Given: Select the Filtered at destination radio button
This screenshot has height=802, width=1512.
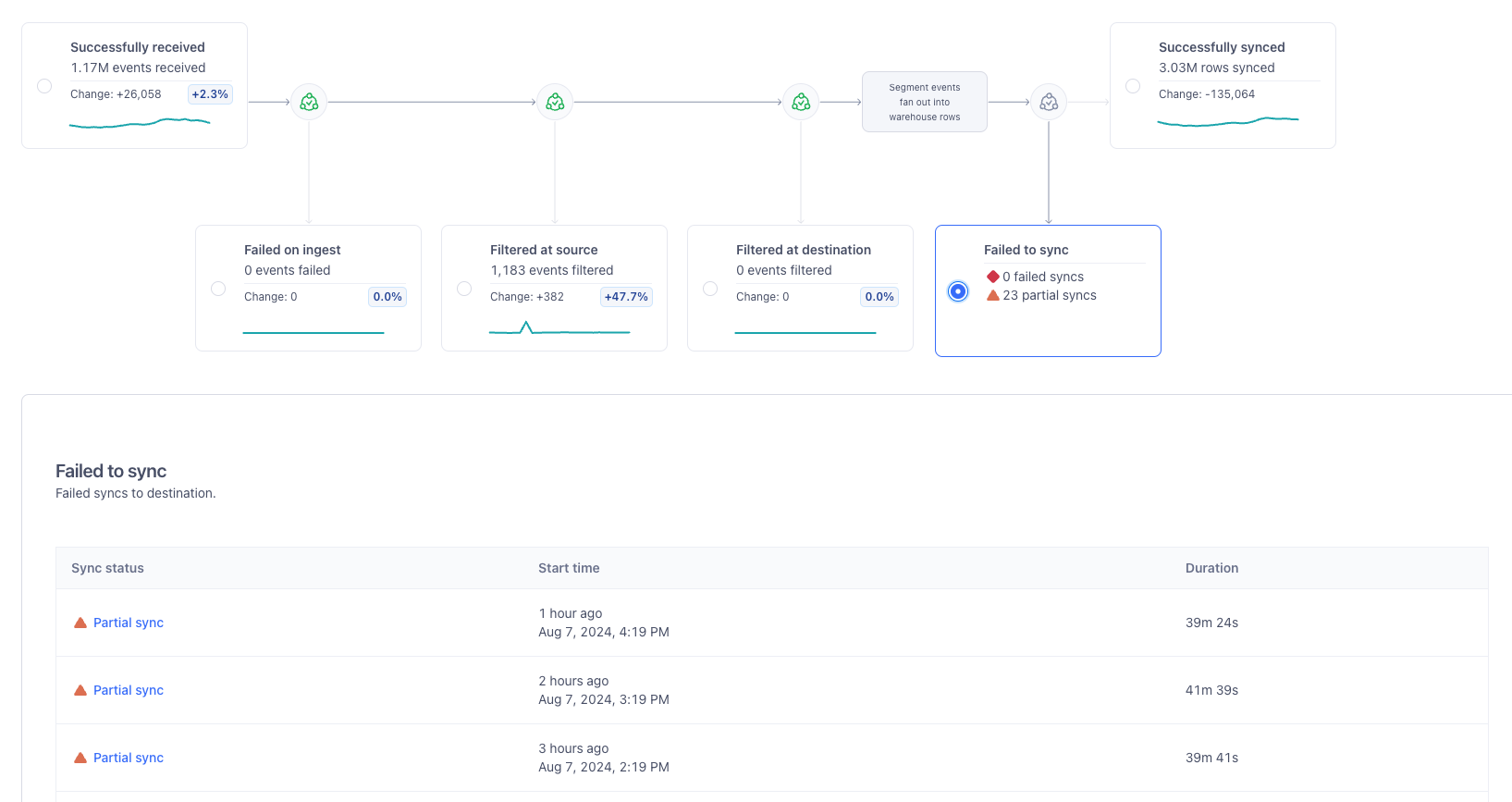Looking at the screenshot, I should click(710, 289).
